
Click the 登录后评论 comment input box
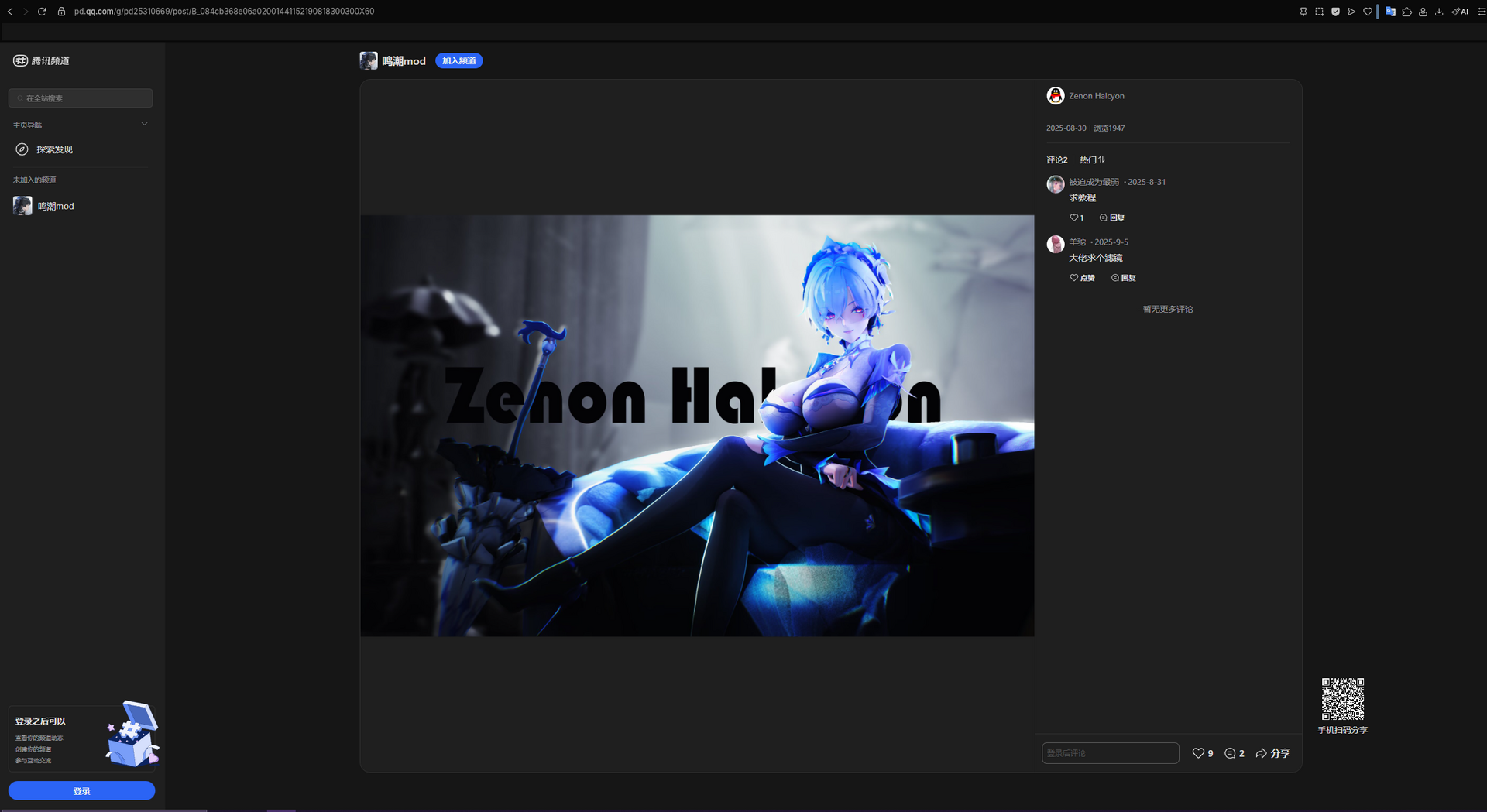click(x=1111, y=753)
